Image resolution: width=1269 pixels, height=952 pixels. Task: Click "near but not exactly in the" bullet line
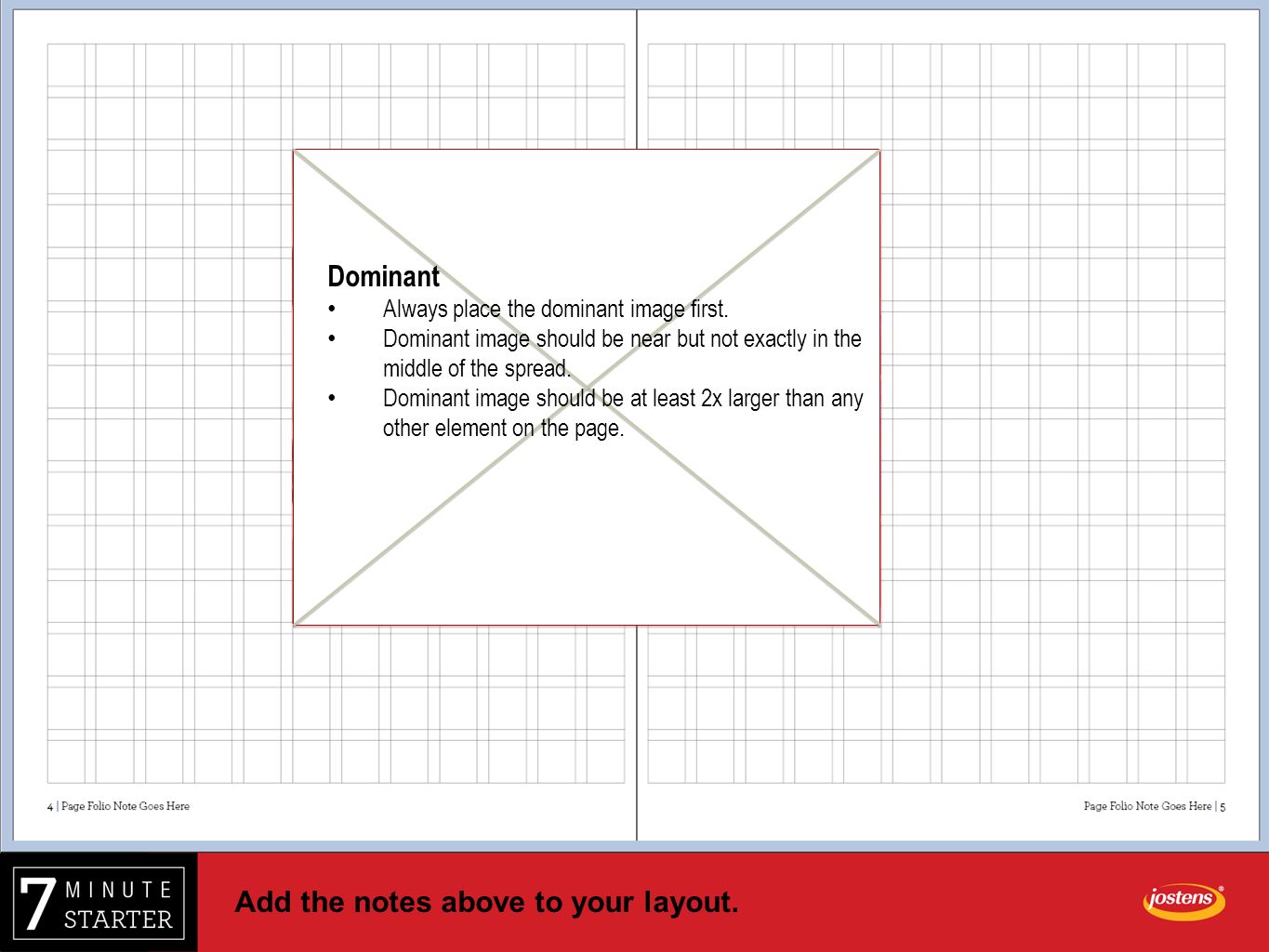coord(622,338)
